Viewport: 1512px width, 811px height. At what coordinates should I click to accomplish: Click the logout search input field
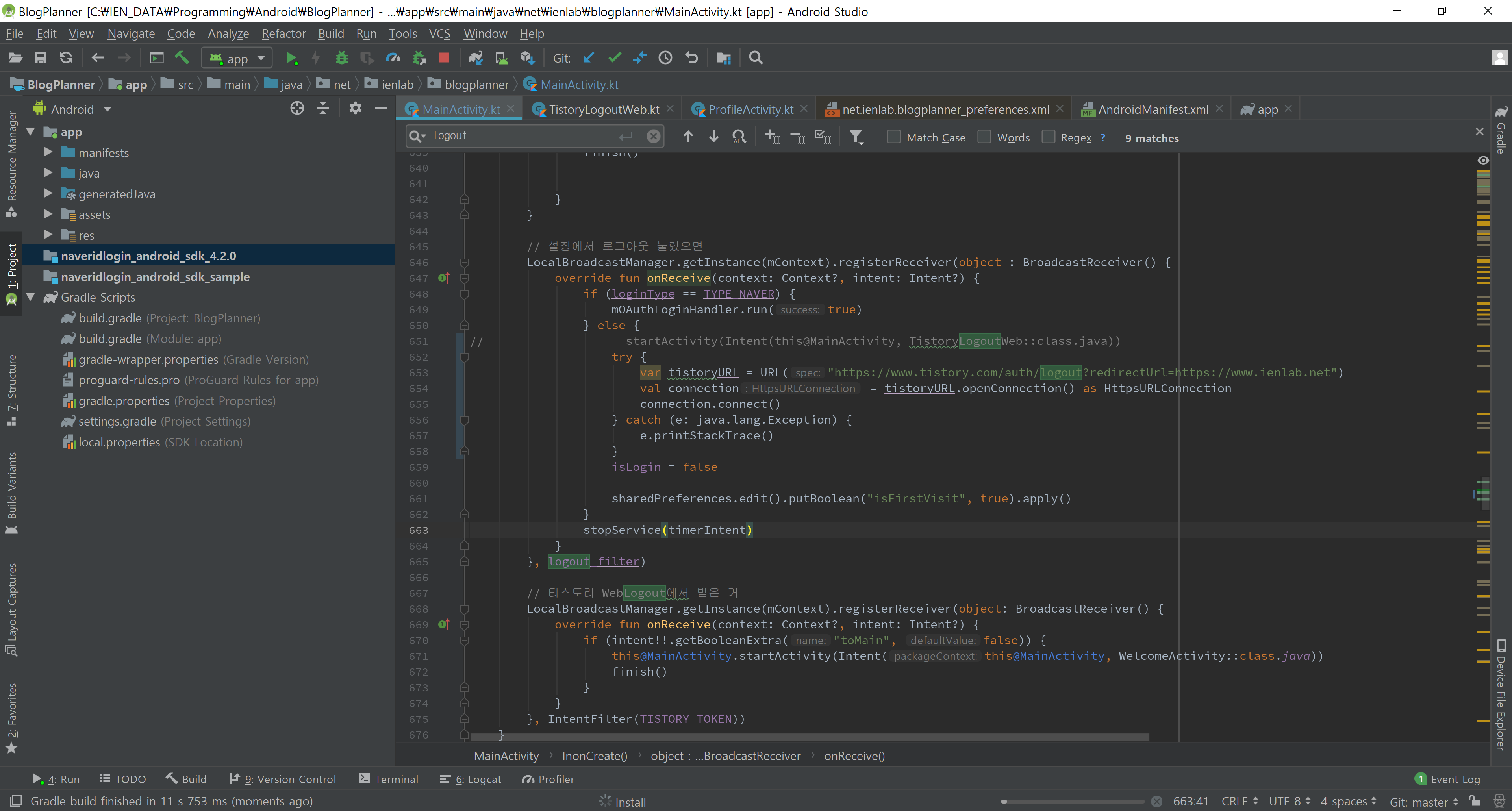pos(523,136)
